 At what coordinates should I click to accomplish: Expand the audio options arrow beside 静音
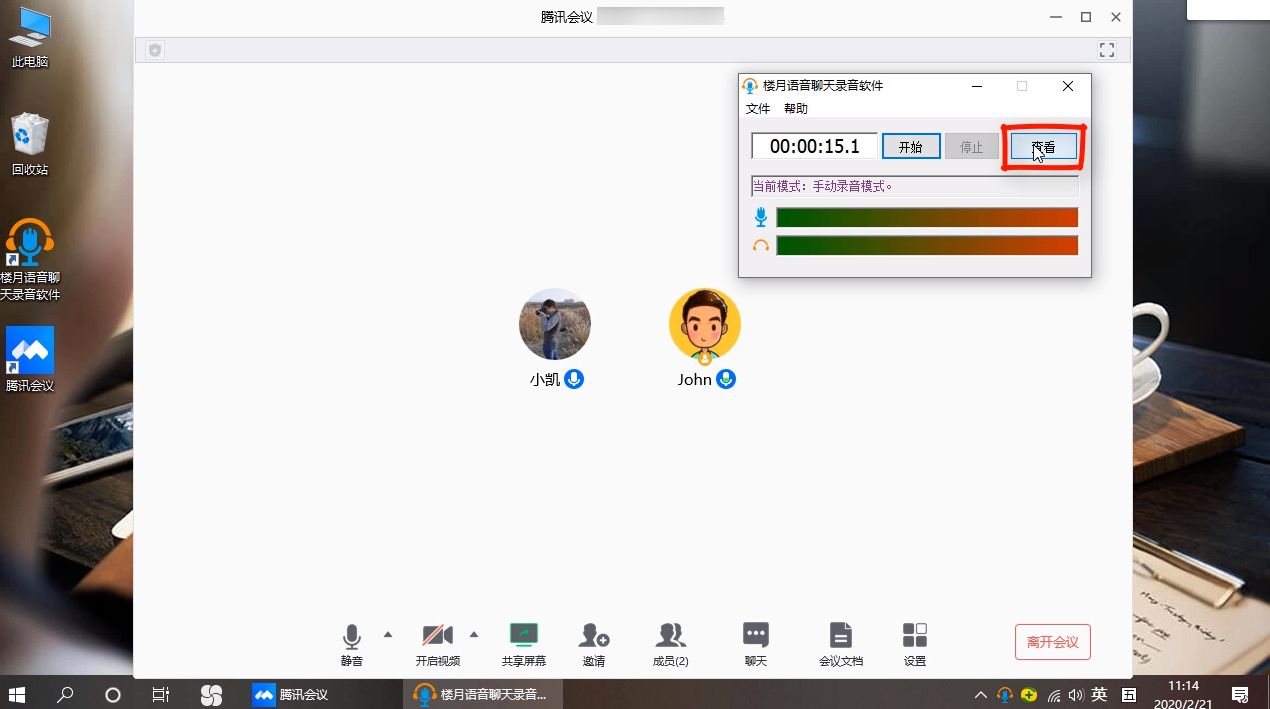tap(388, 634)
